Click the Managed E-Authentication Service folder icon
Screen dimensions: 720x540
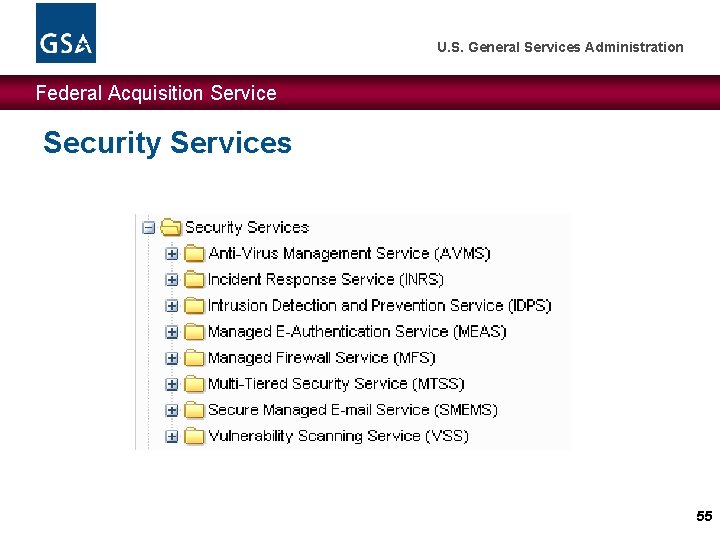(194, 332)
